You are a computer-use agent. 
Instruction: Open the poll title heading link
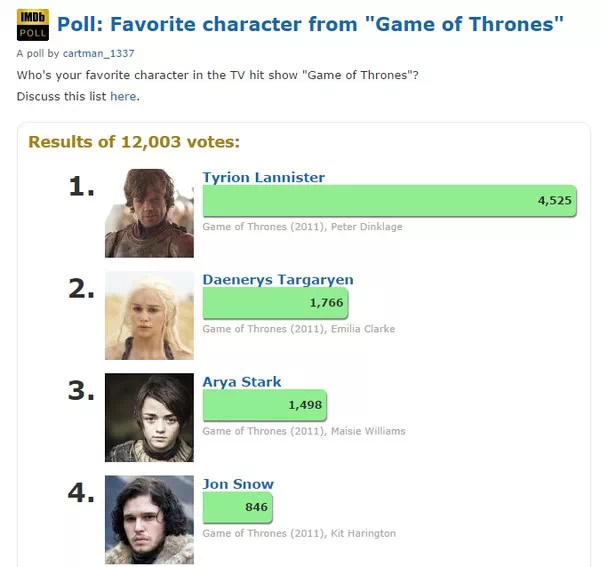pyautogui.click(x=310, y=24)
